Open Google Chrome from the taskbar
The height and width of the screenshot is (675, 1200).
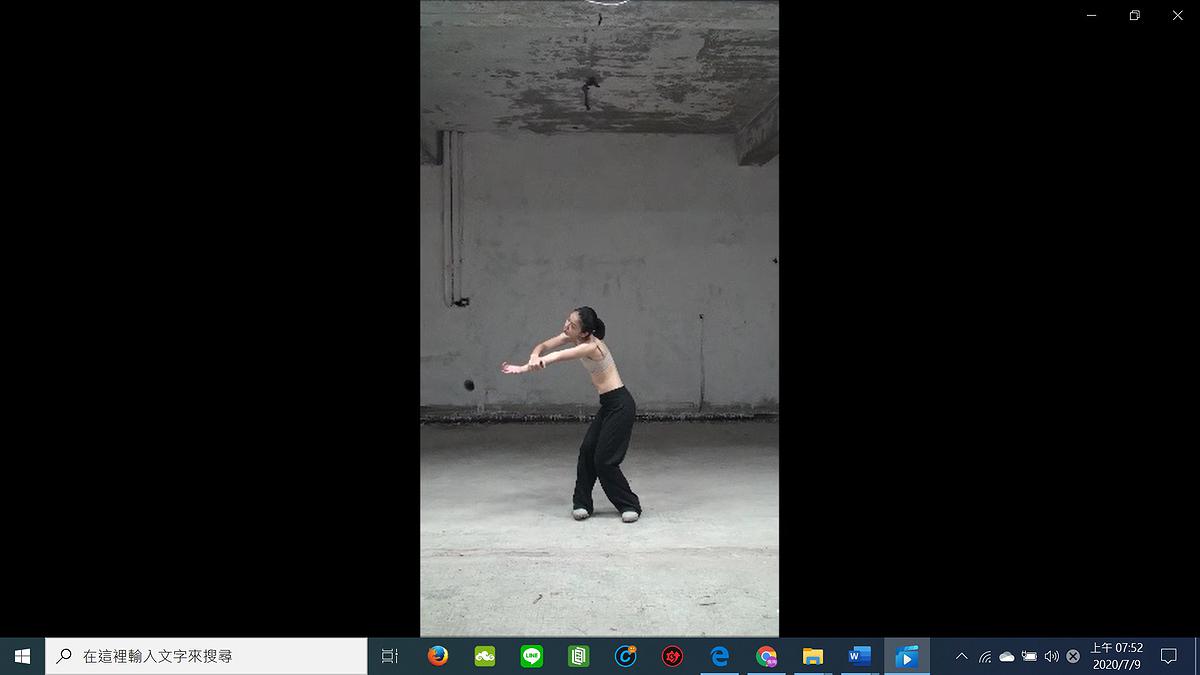click(767, 656)
